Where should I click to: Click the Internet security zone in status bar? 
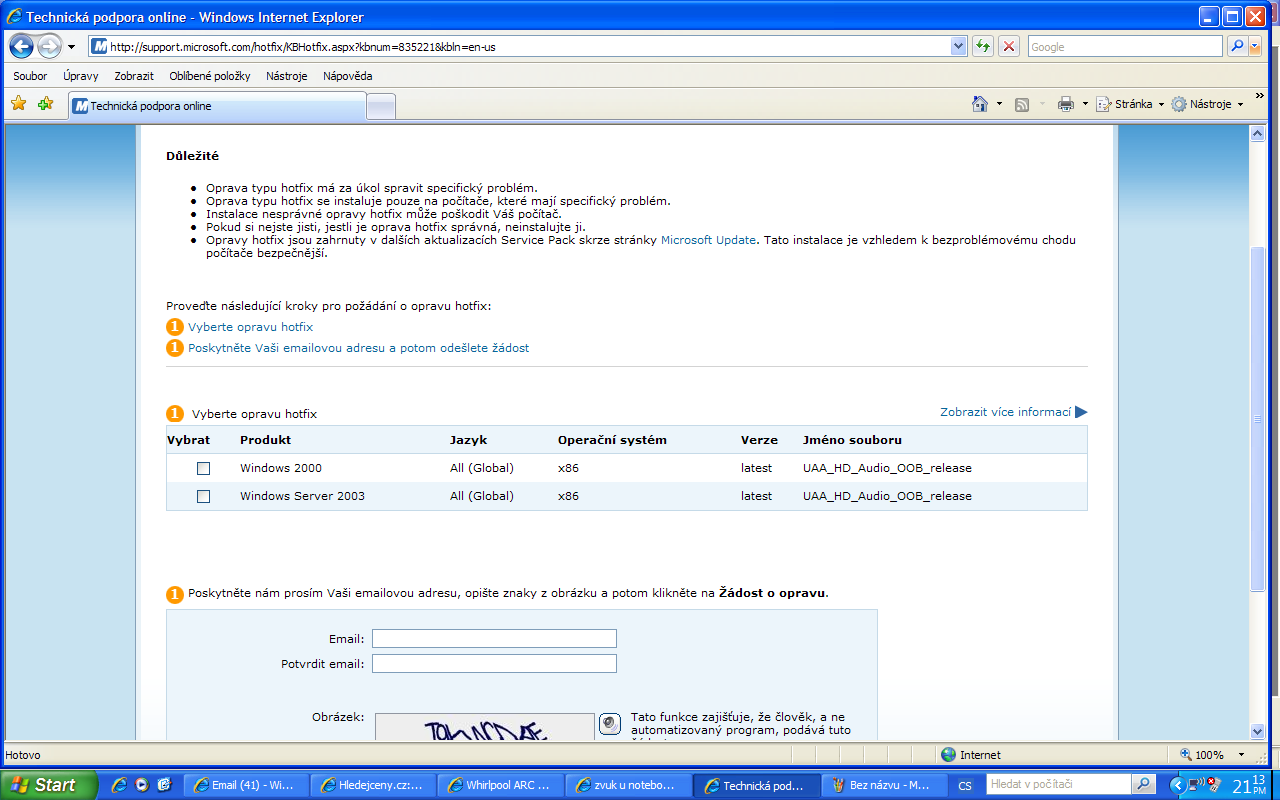(971, 755)
